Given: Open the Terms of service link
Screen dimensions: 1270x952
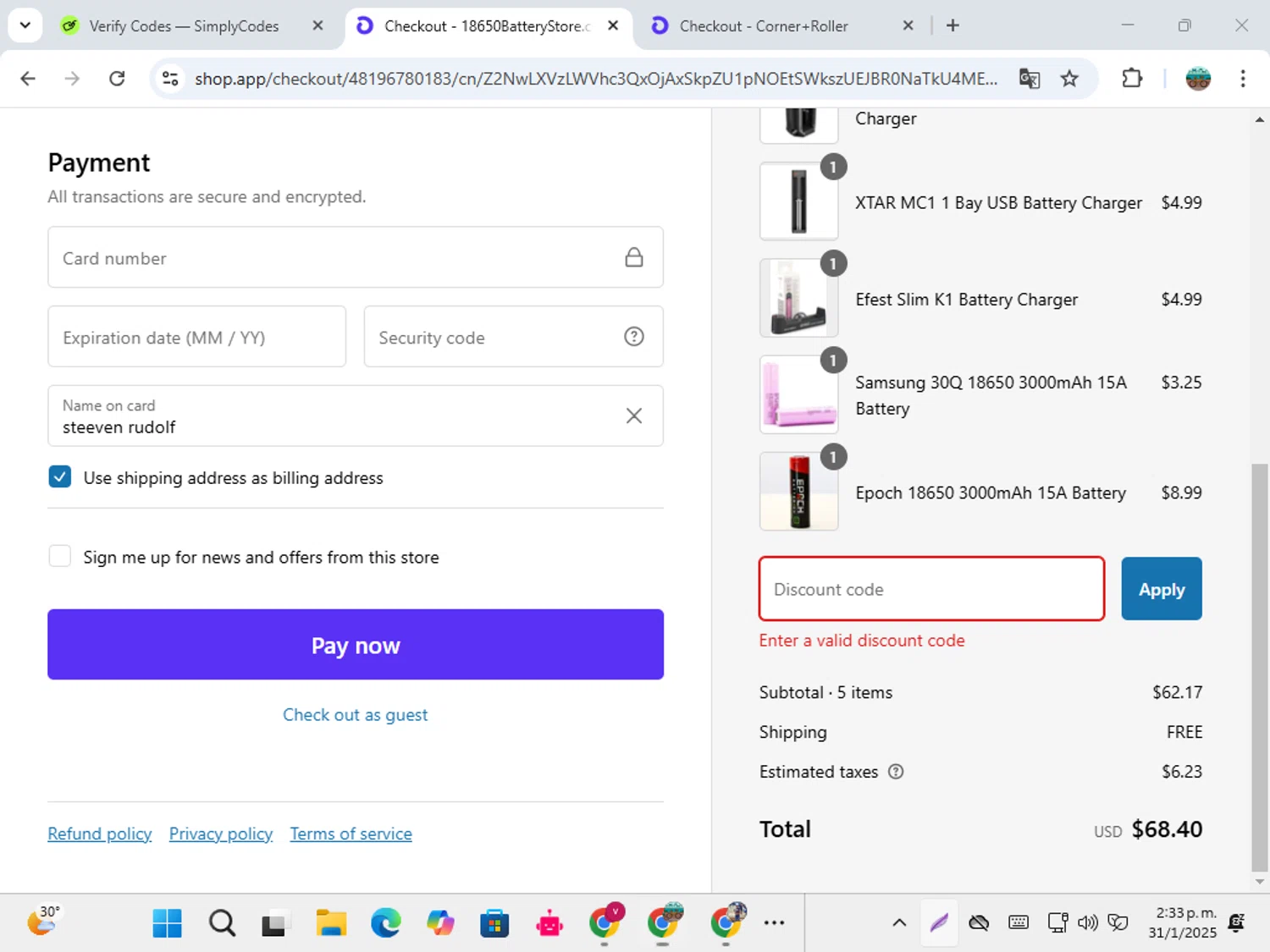Looking at the screenshot, I should (351, 834).
